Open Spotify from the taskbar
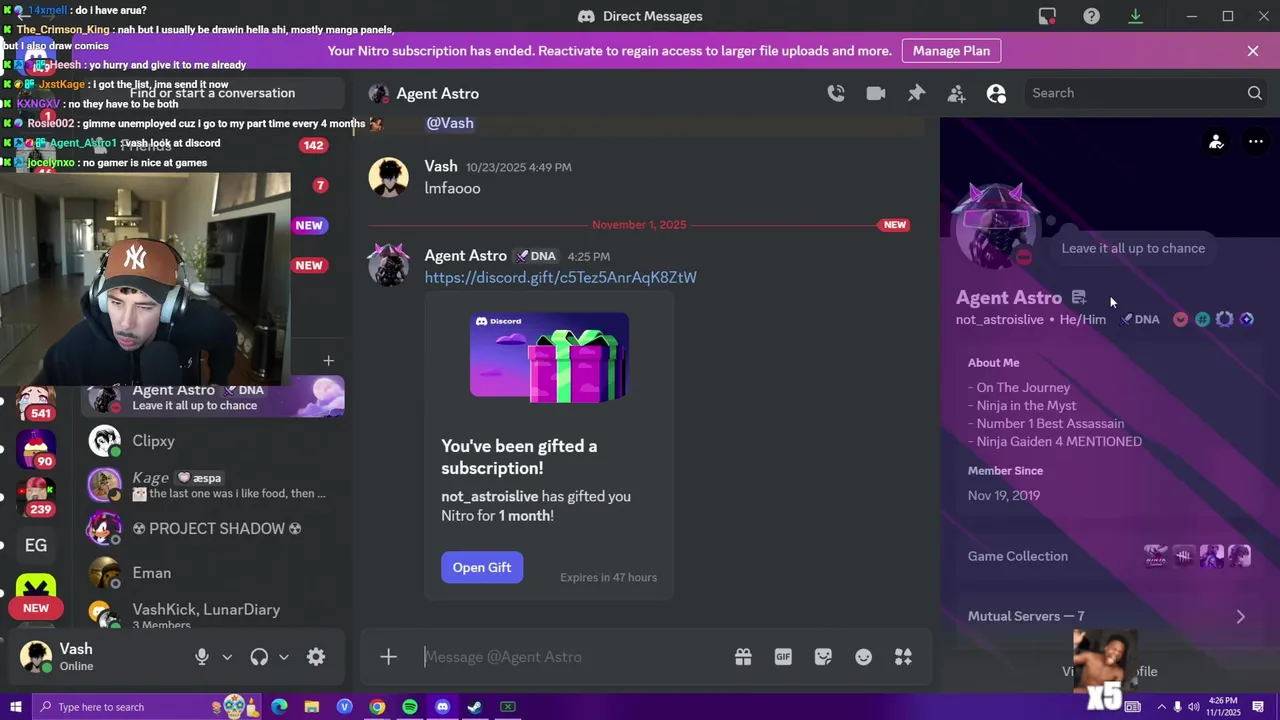The width and height of the screenshot is (1280, 720). coord(410,707)
